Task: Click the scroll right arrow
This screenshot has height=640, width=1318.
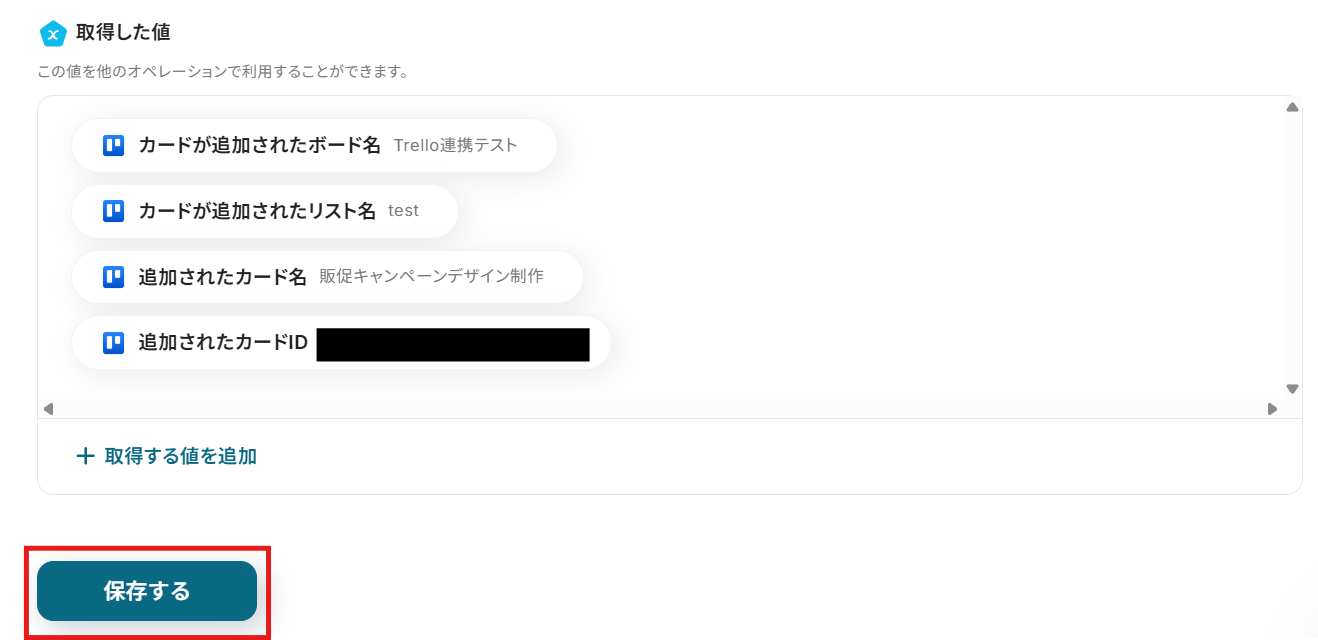Action: (1272, 408)
